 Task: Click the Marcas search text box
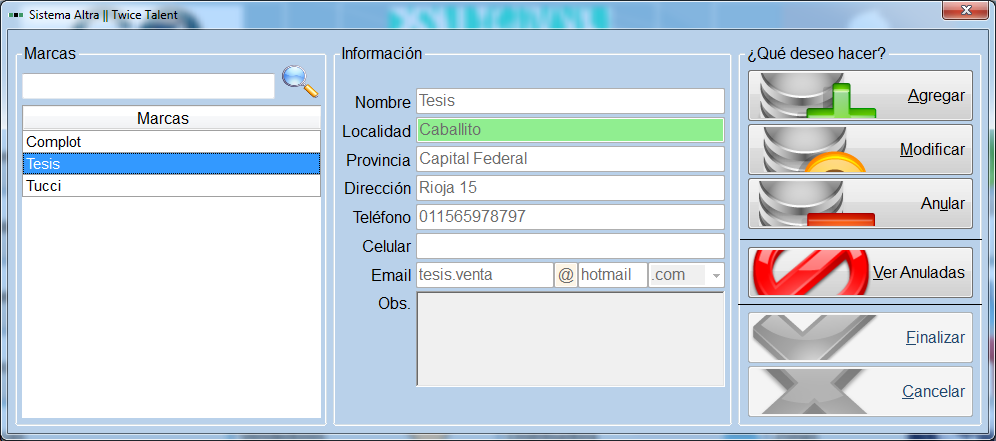(x=149, y=86)
